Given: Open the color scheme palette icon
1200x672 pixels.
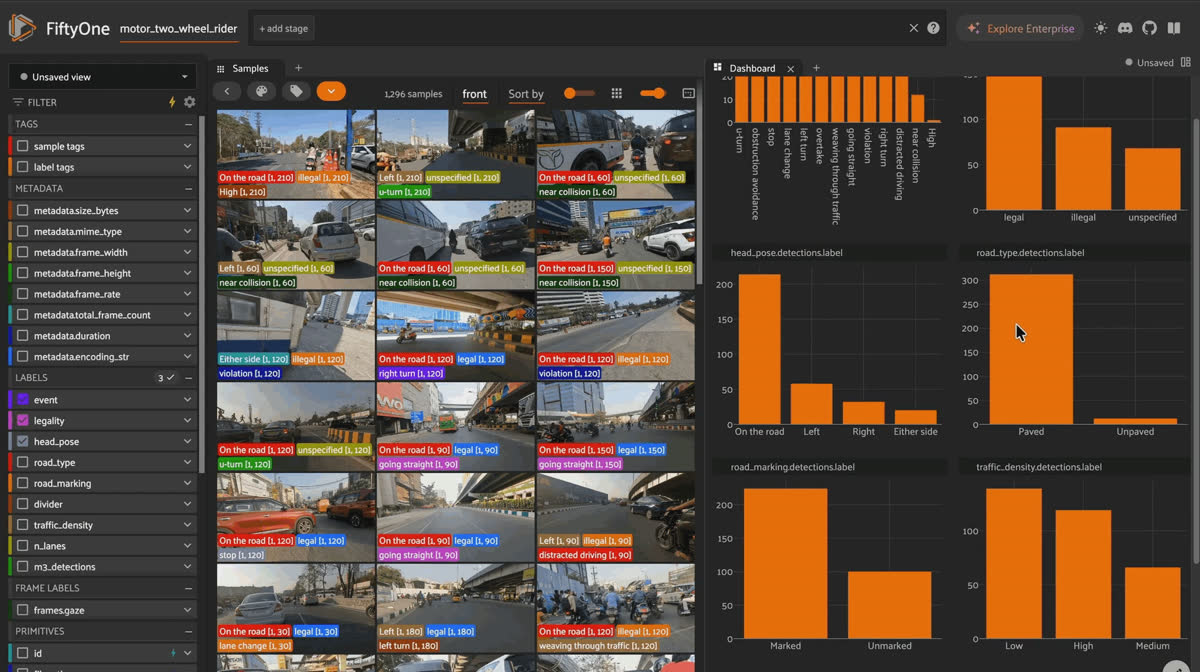Looking at the screenshot, I should pos(261,91).
